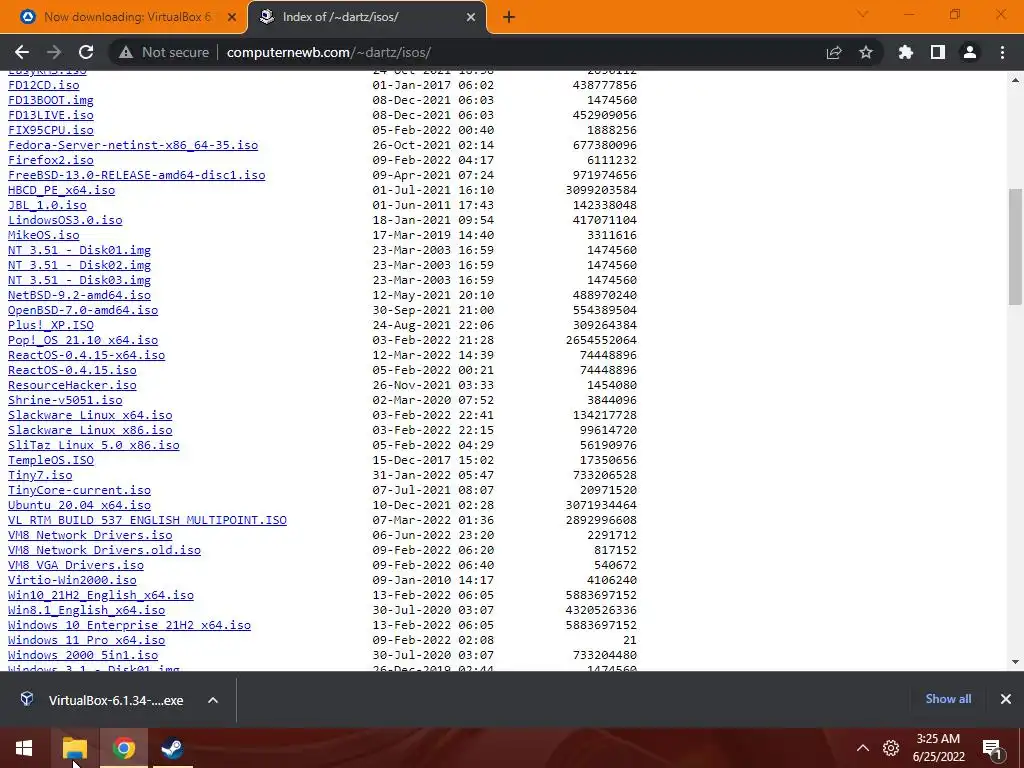
Task: Open the Chrome profile avatar
Action: point(970,52)
